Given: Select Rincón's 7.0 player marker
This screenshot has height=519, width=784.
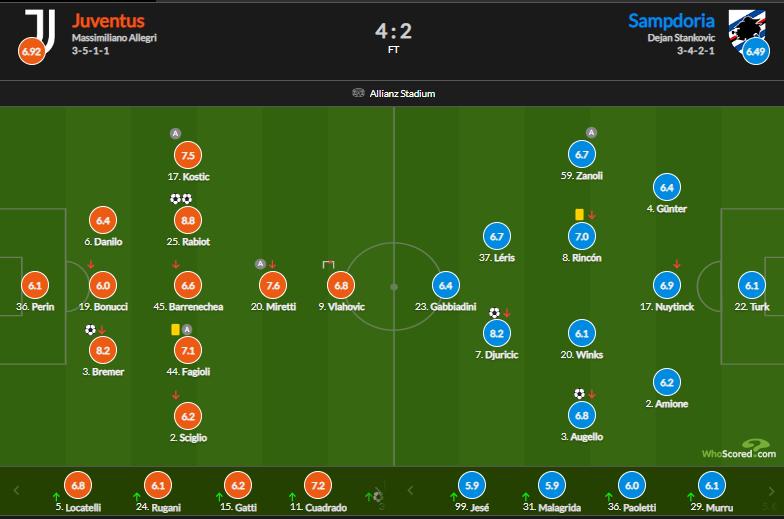Looking at the screenshot, I should click(x=580, y=237).
